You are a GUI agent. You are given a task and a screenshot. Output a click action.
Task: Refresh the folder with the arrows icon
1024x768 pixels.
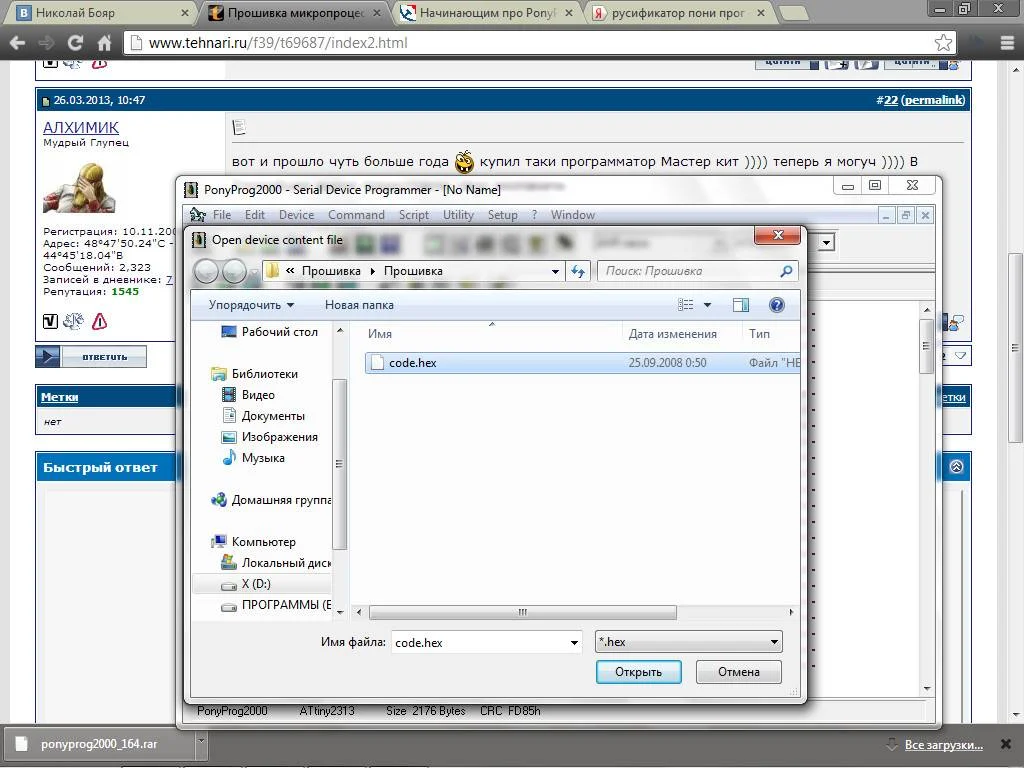(578, 271)
